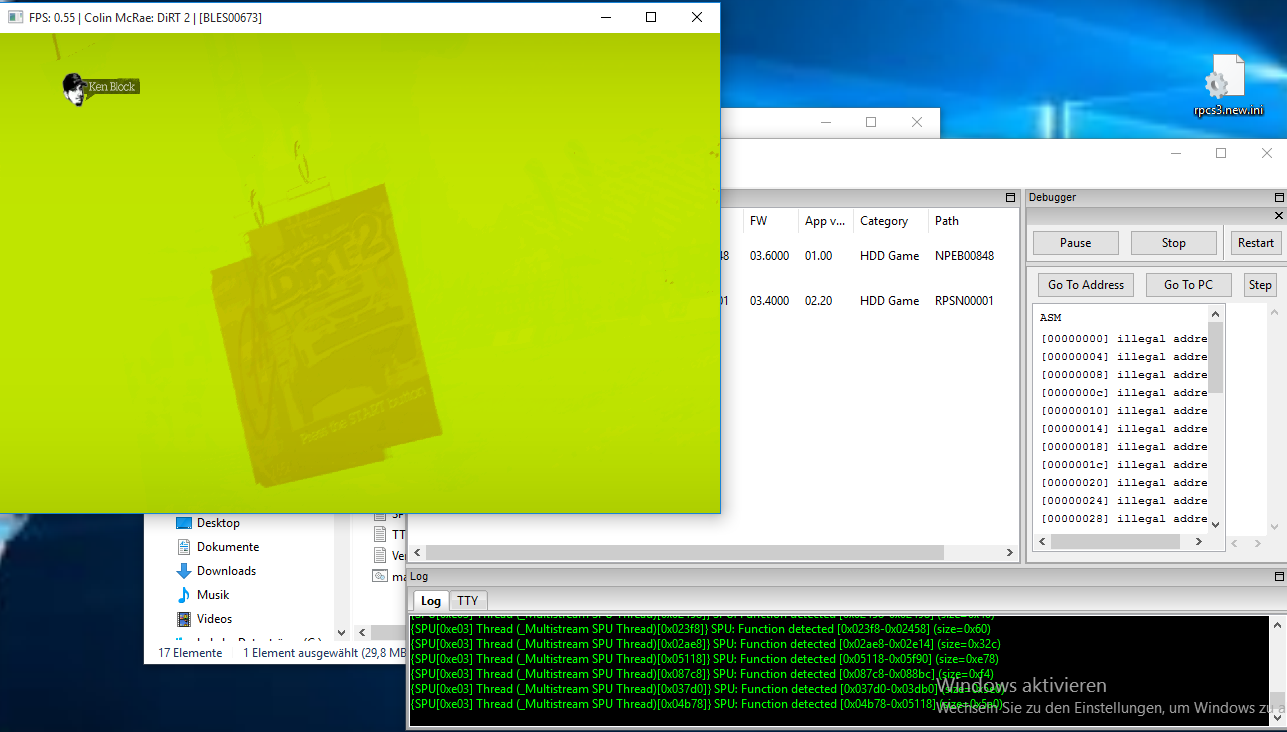Open Musik in the Explorer sidebar
This screenshot has width=1287, height=732.
(x=213, y=595)
